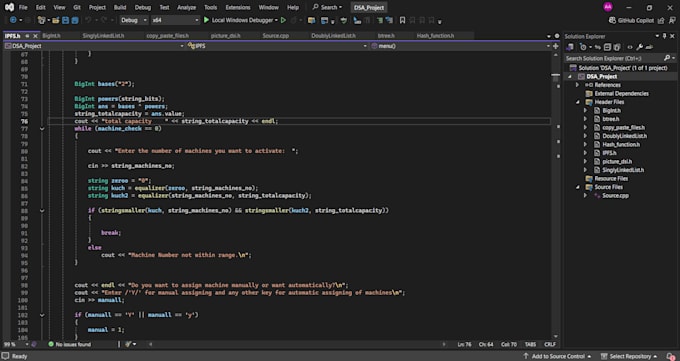Start debugging with the green play icon
The width and height of the screenshot is (680, 361).
pos(206,20)
